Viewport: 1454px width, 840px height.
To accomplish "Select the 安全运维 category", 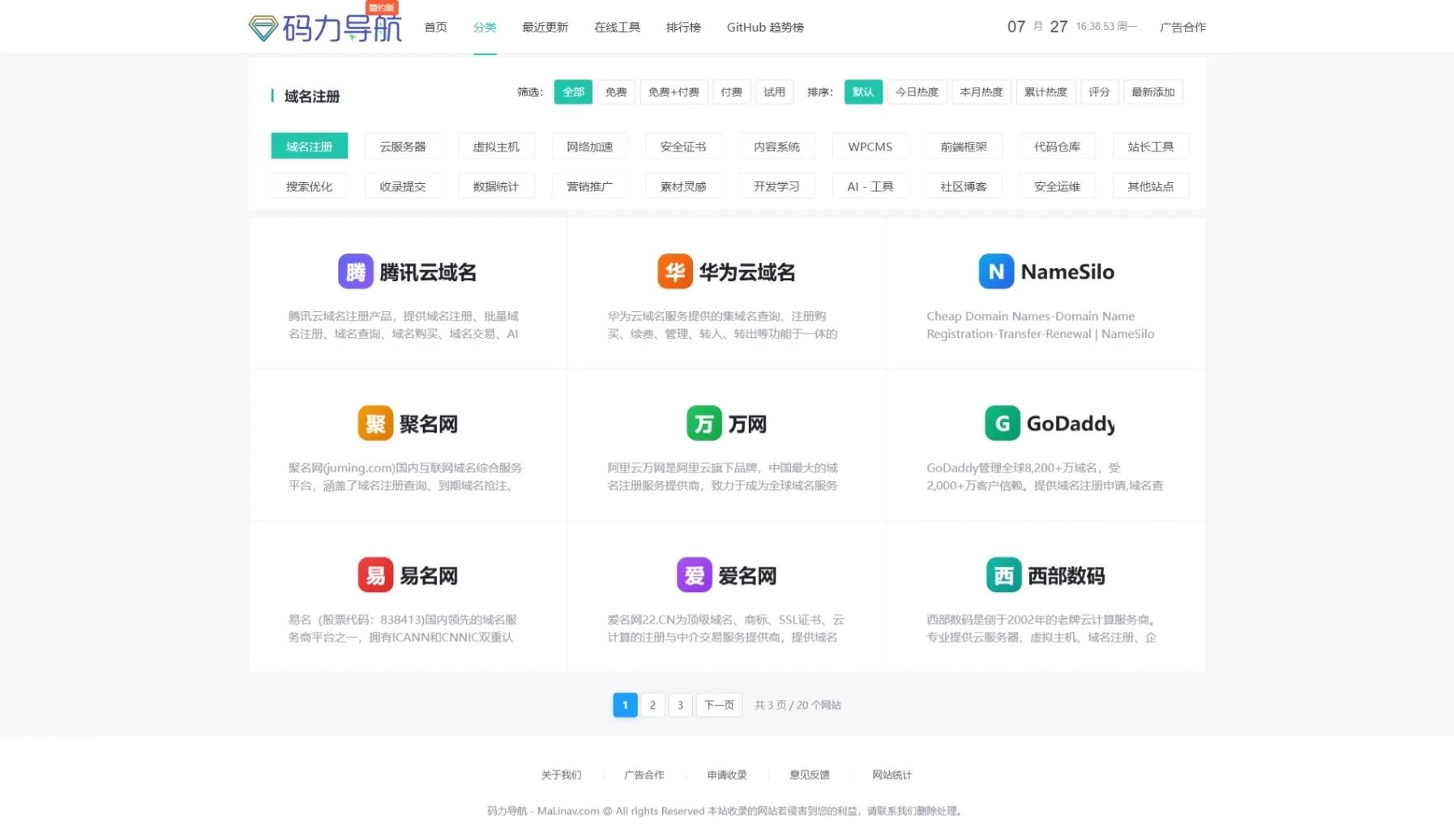I will pyautogui.click(x=1057, y=185).
